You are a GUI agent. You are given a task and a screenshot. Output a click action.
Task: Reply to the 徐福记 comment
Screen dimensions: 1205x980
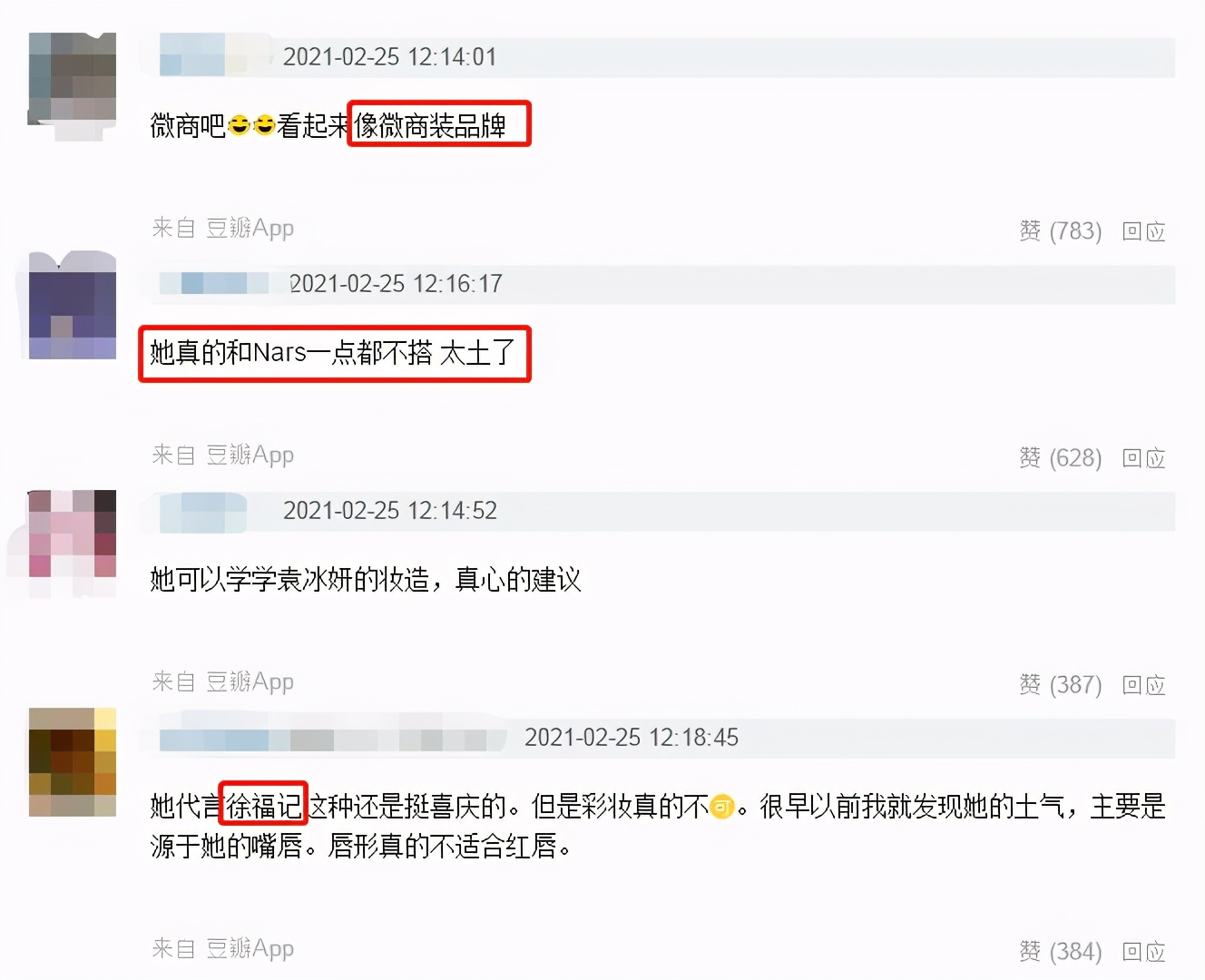[1143, 952]
